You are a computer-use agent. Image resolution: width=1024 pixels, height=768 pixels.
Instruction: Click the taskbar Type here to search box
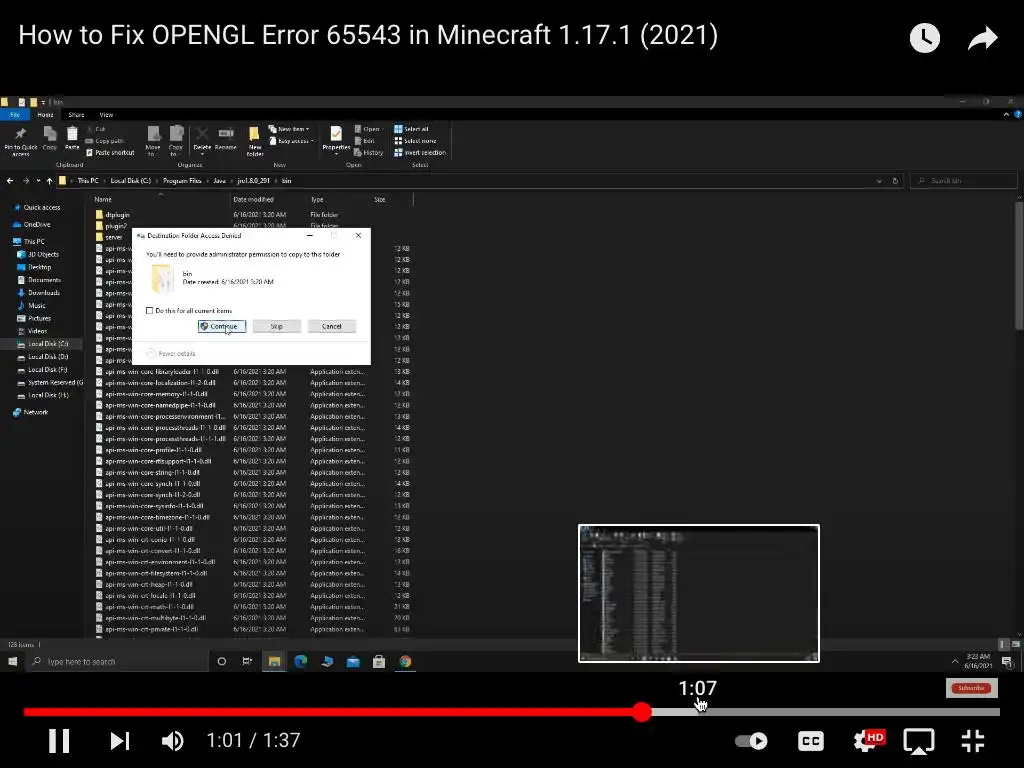118,662
